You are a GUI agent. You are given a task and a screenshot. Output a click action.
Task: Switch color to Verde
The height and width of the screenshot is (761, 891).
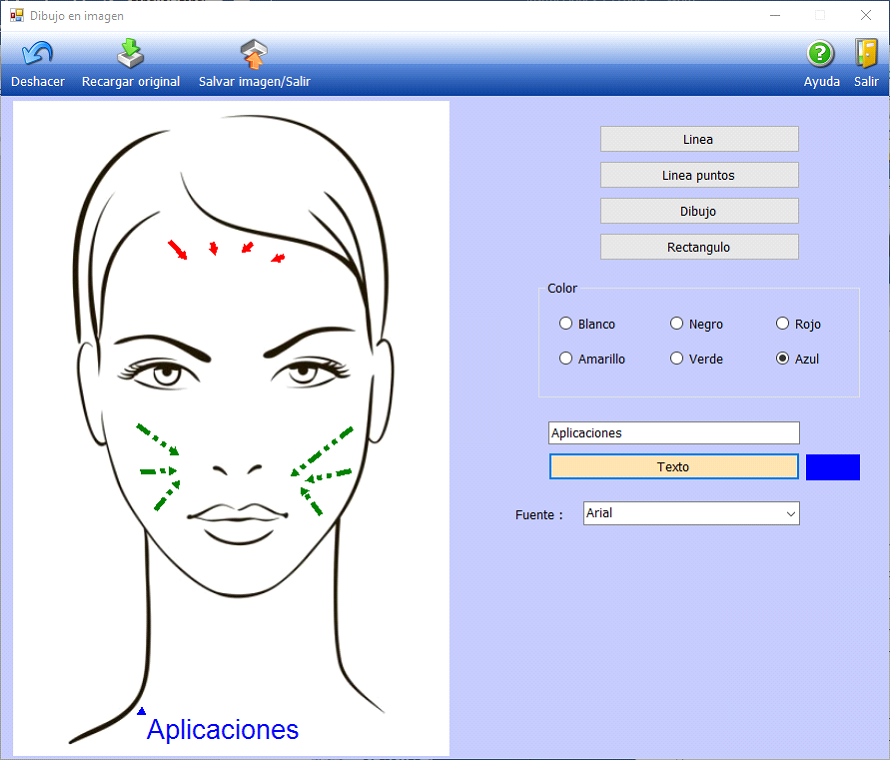(677, 359)
